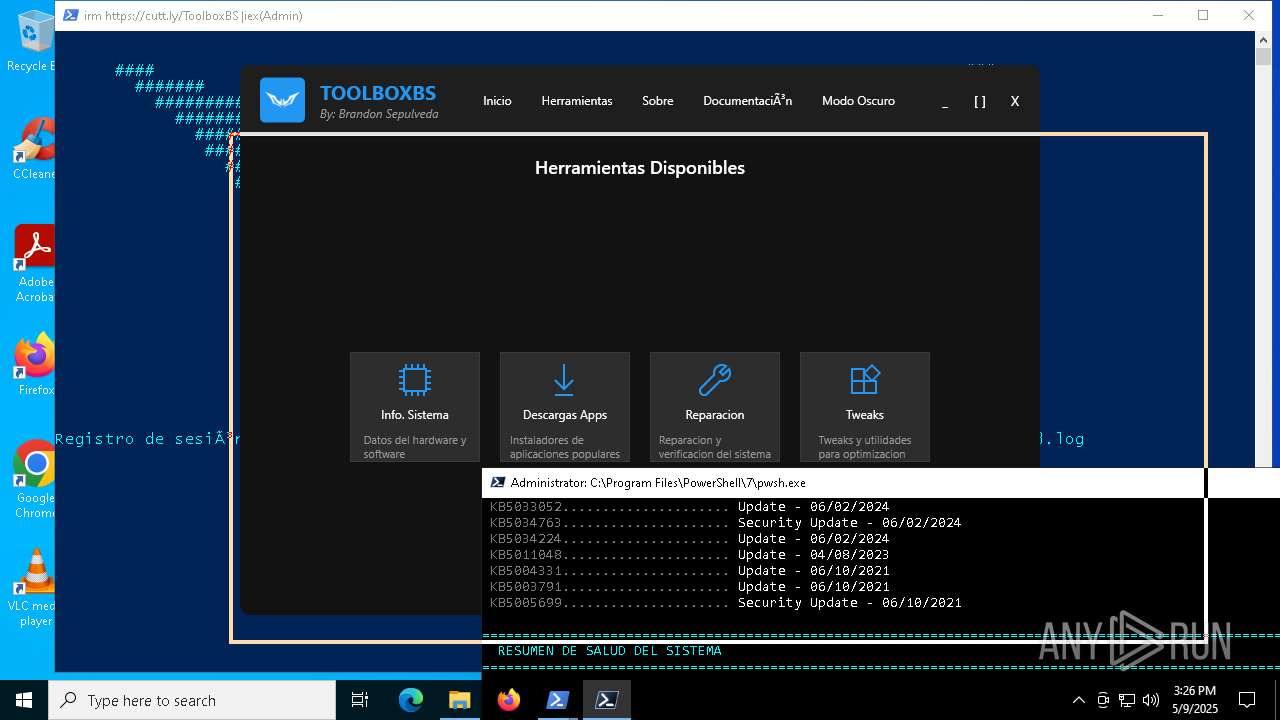1280x720 pixels.
Task: Select the KB5005699 Security Update line
Action: pos(725,602)
